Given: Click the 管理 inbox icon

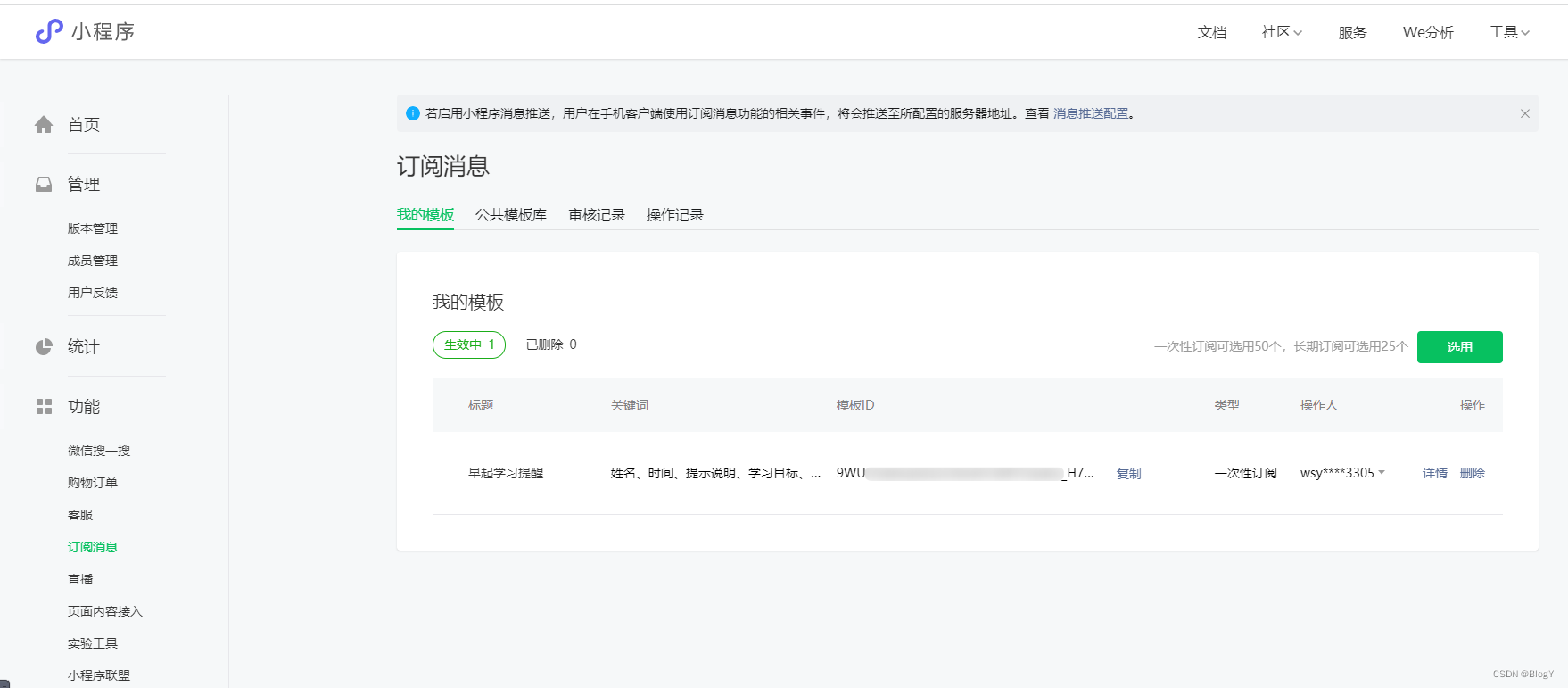Looking at the screenshot, I should pos(44,184).
